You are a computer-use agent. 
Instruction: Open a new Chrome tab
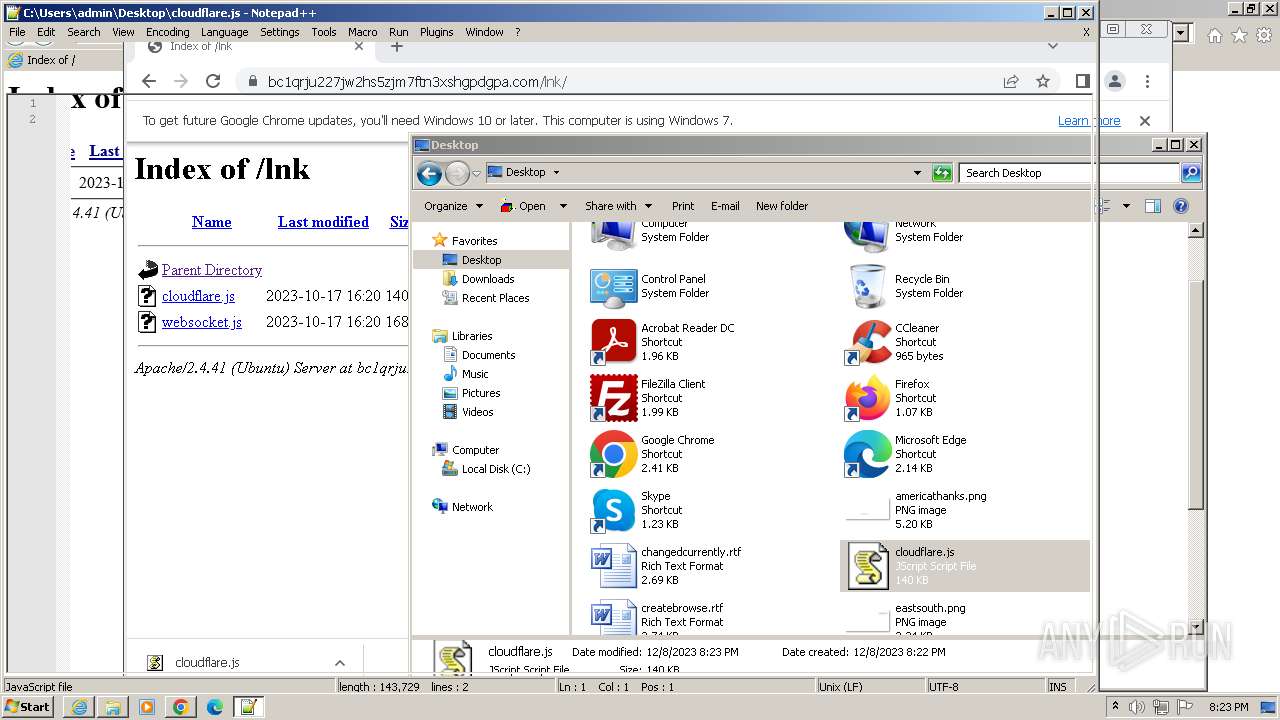[x=396, y=46]
